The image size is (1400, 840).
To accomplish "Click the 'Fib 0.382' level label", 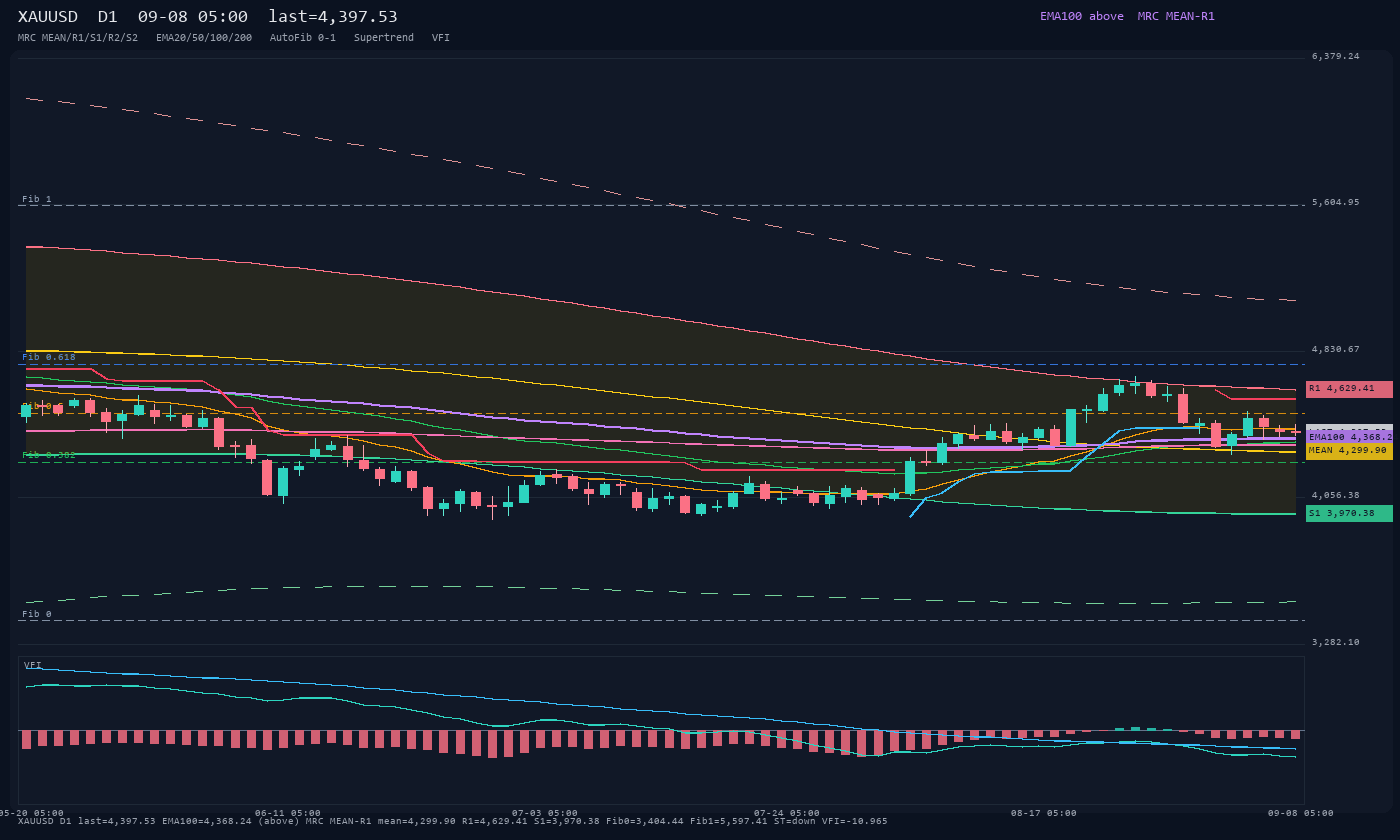I will 49,455.
